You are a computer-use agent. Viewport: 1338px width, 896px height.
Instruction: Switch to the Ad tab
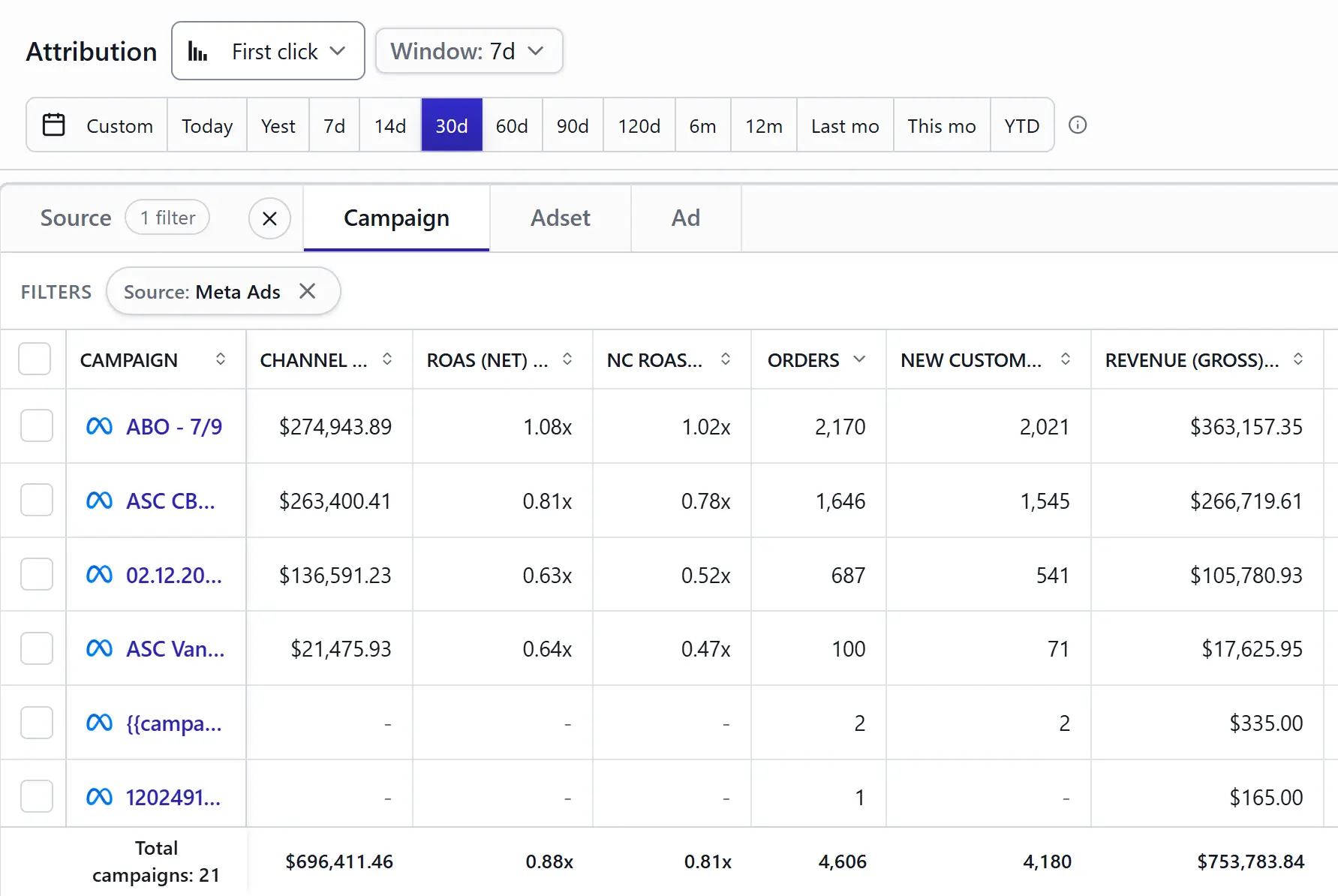(686, 218)
